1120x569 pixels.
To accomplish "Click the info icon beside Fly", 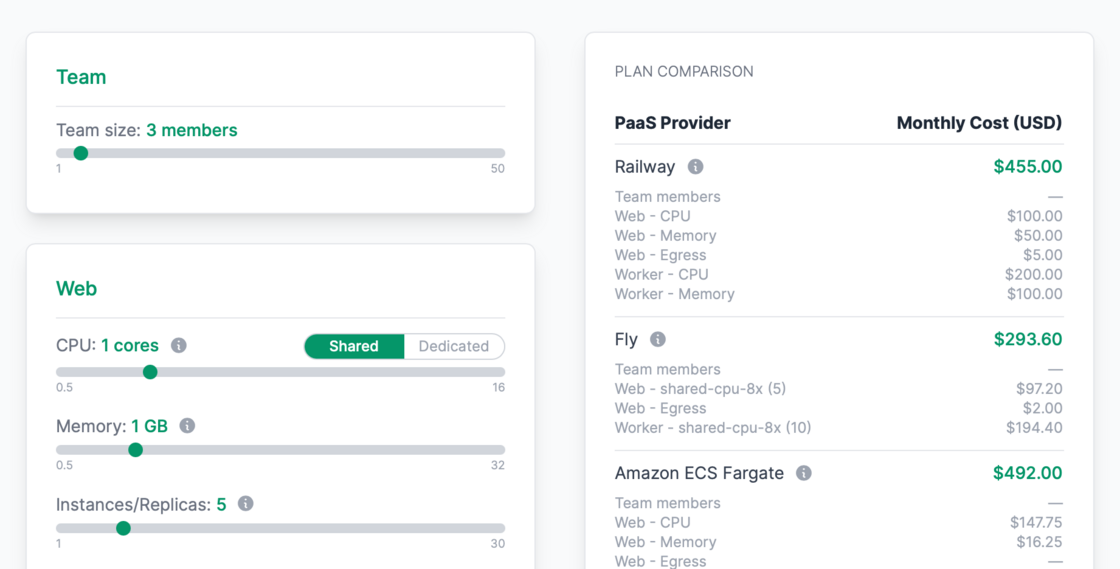I will coord(658,339).
